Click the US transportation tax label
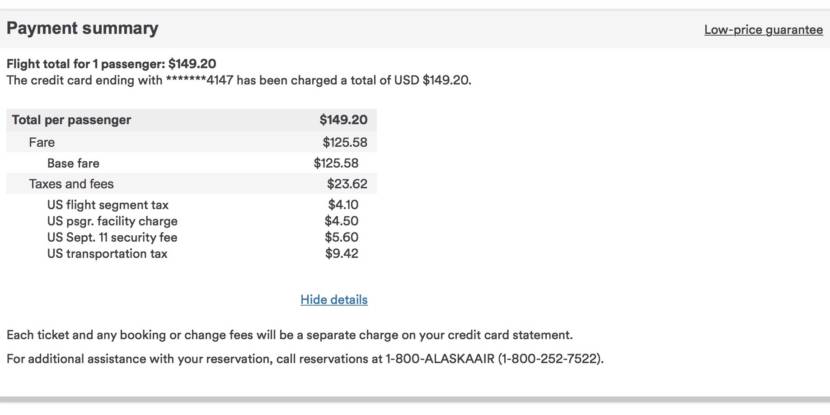Viewport: 830px width, 415px height. click(107, 254)
